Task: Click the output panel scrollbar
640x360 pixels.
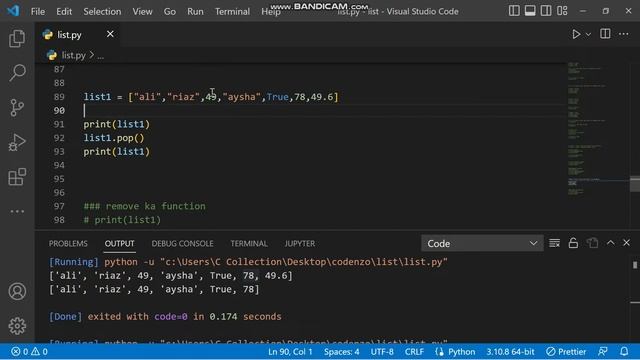Action: (x=635, y=265)
